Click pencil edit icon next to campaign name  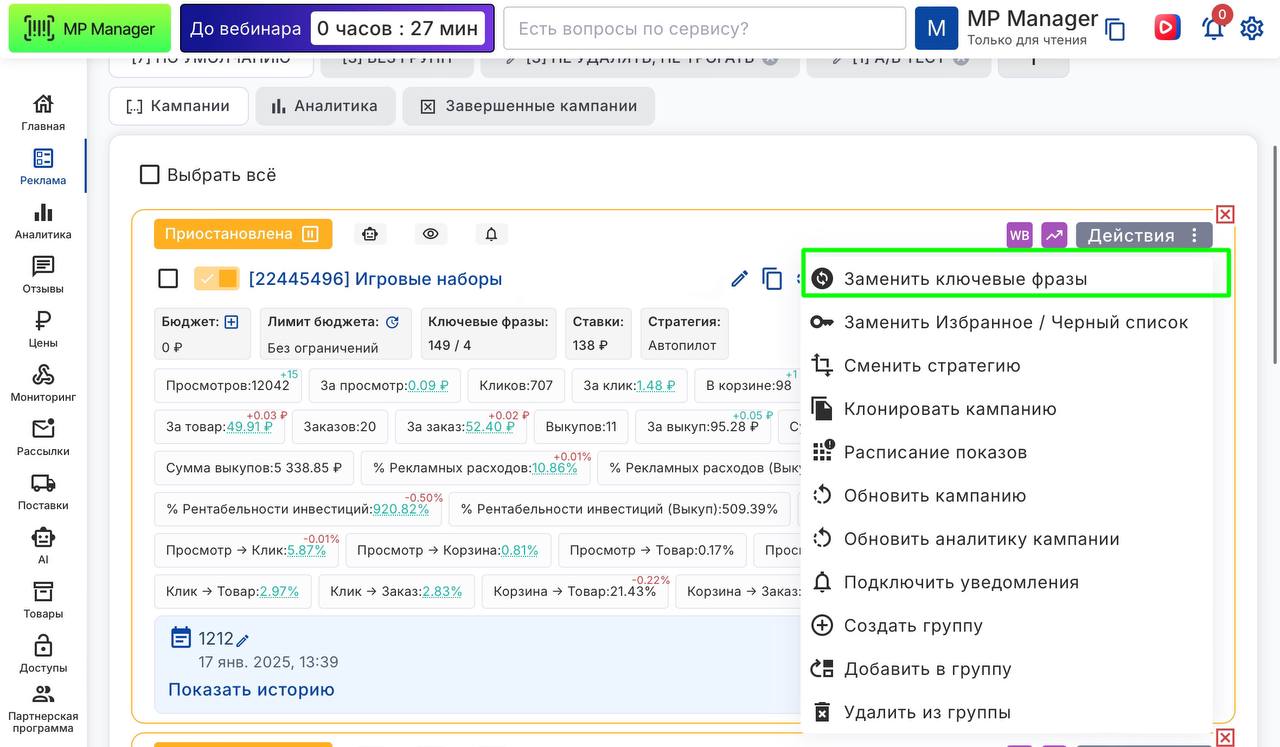739,279
